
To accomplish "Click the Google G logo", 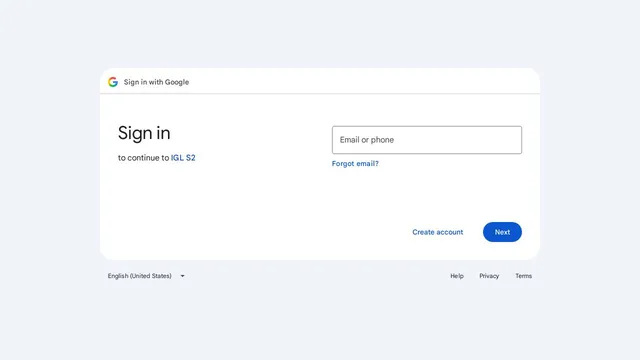I will click(x=113, y=82).
